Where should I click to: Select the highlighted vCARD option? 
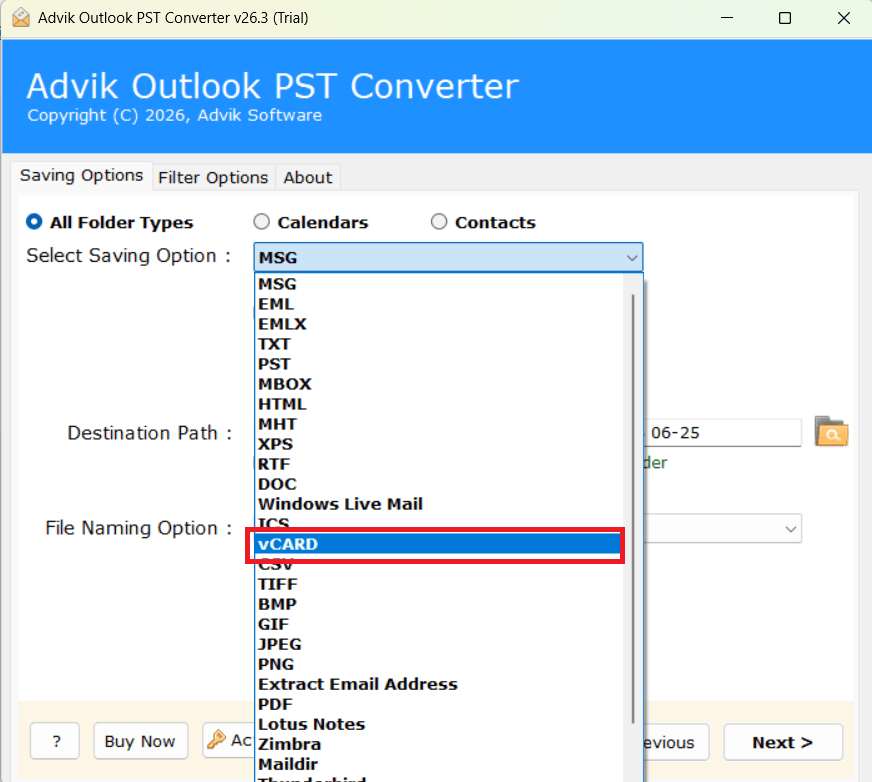point(438,544)
